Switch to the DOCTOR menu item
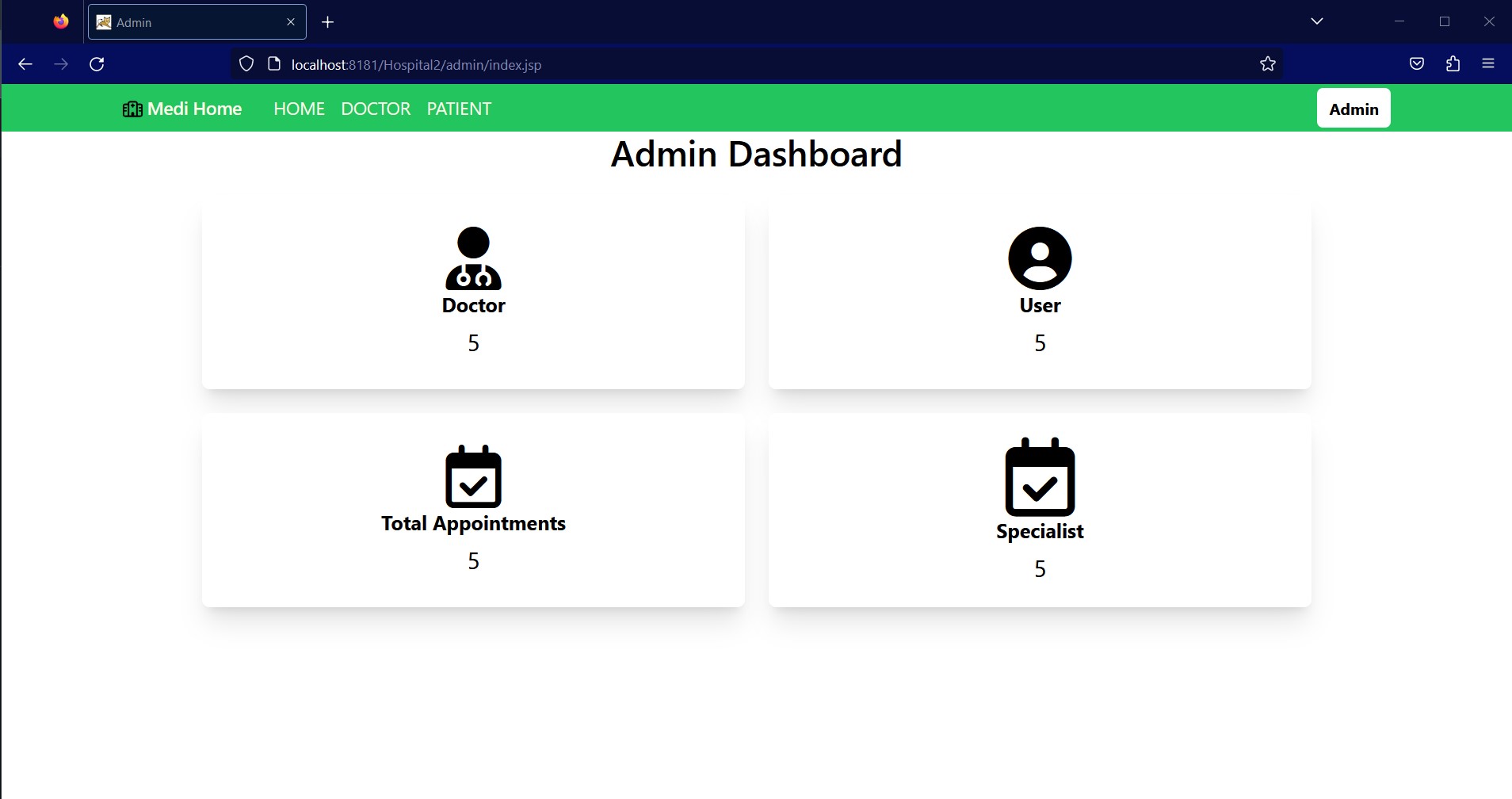Screen dimensions: 1512x799 pos(376,109)
